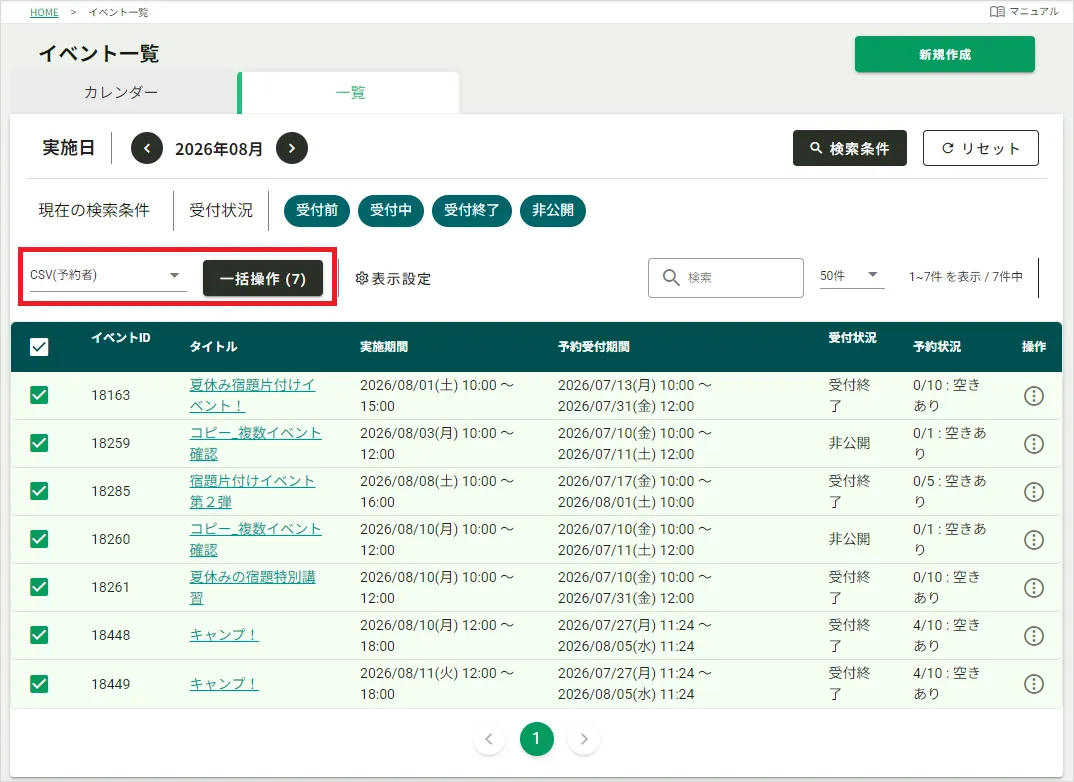Click the 1~7件 を表示 / 7件中 count

tap(966, 277)
